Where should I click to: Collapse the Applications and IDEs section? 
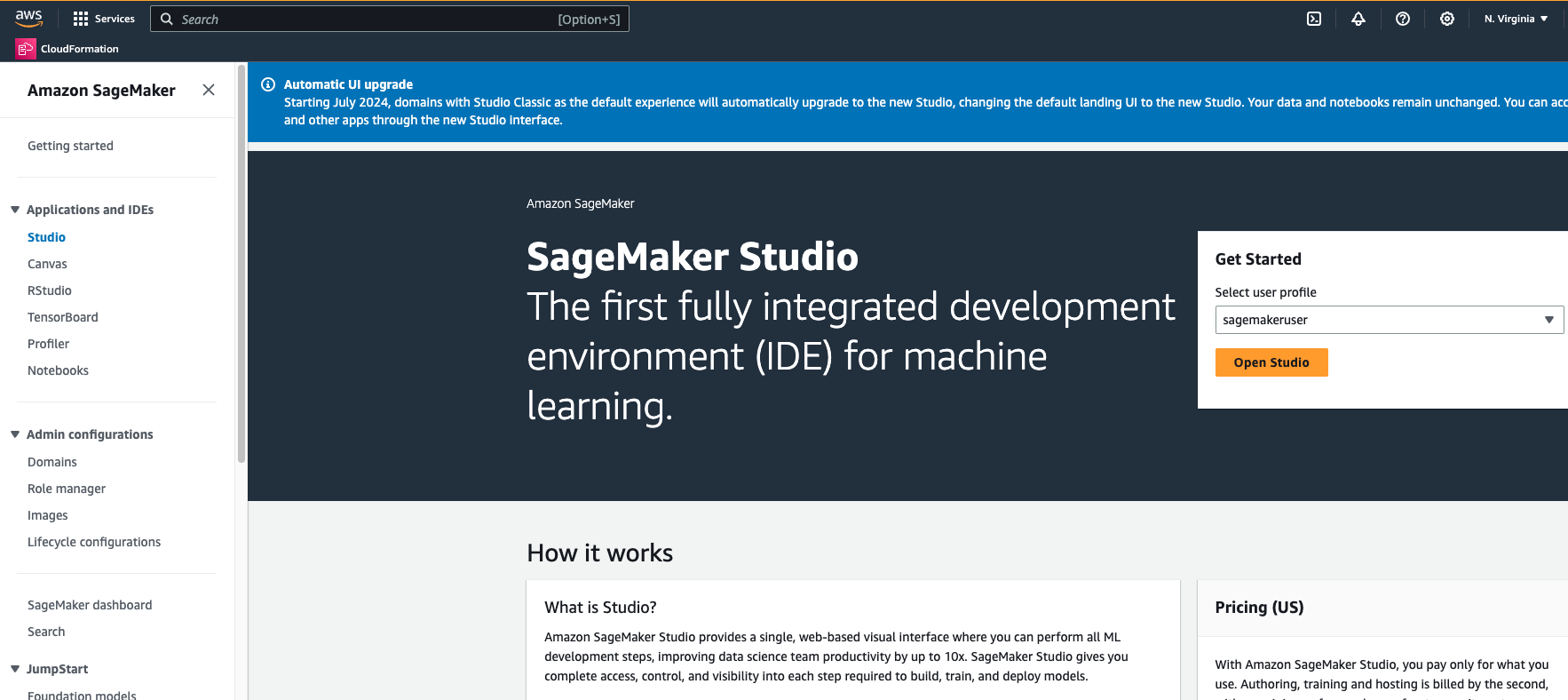(x=15, y=210)
